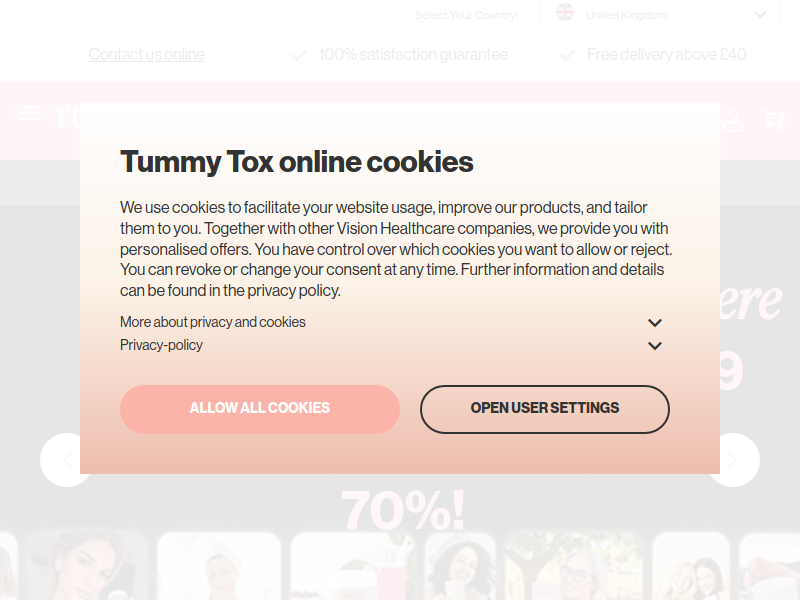Click Open User Settings button
The width and height of the screenshot is (800, 600).
[545, 409]
